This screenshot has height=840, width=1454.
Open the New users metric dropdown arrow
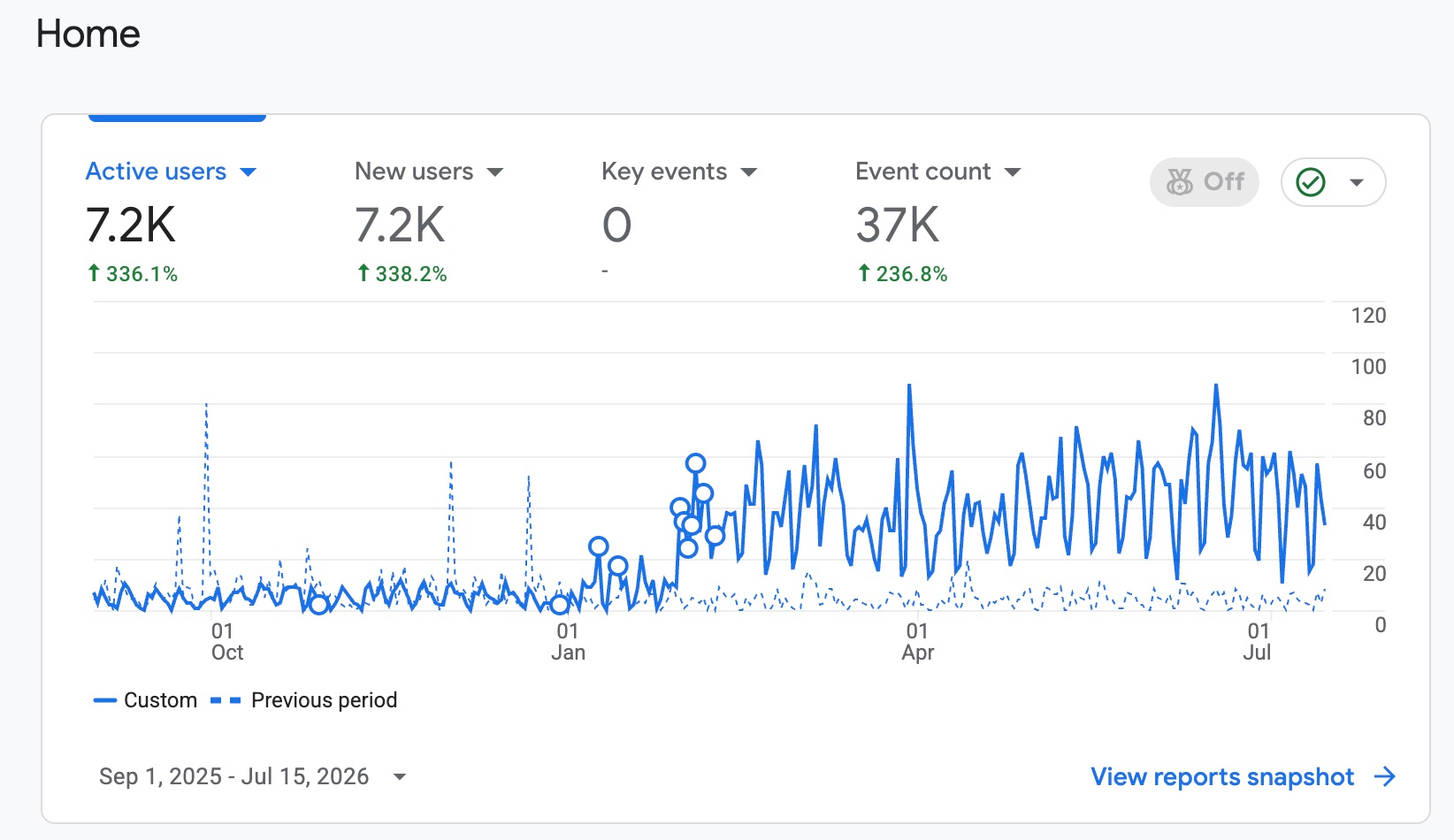(495, 172)
